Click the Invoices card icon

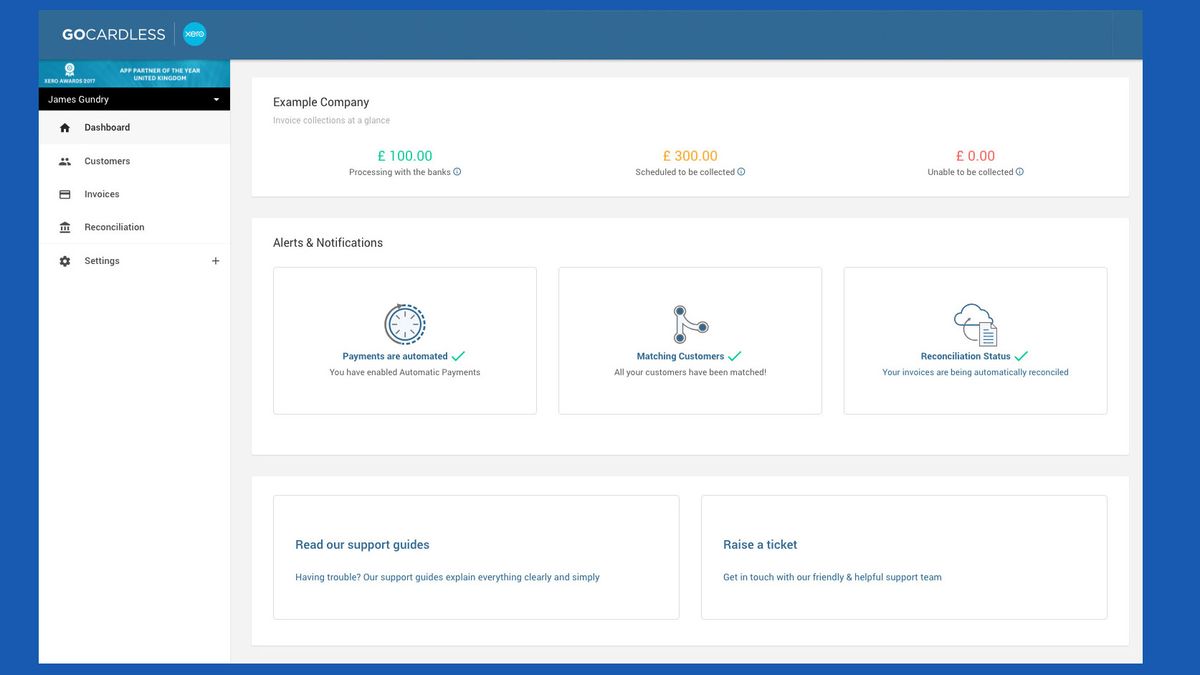click(65, 194)
